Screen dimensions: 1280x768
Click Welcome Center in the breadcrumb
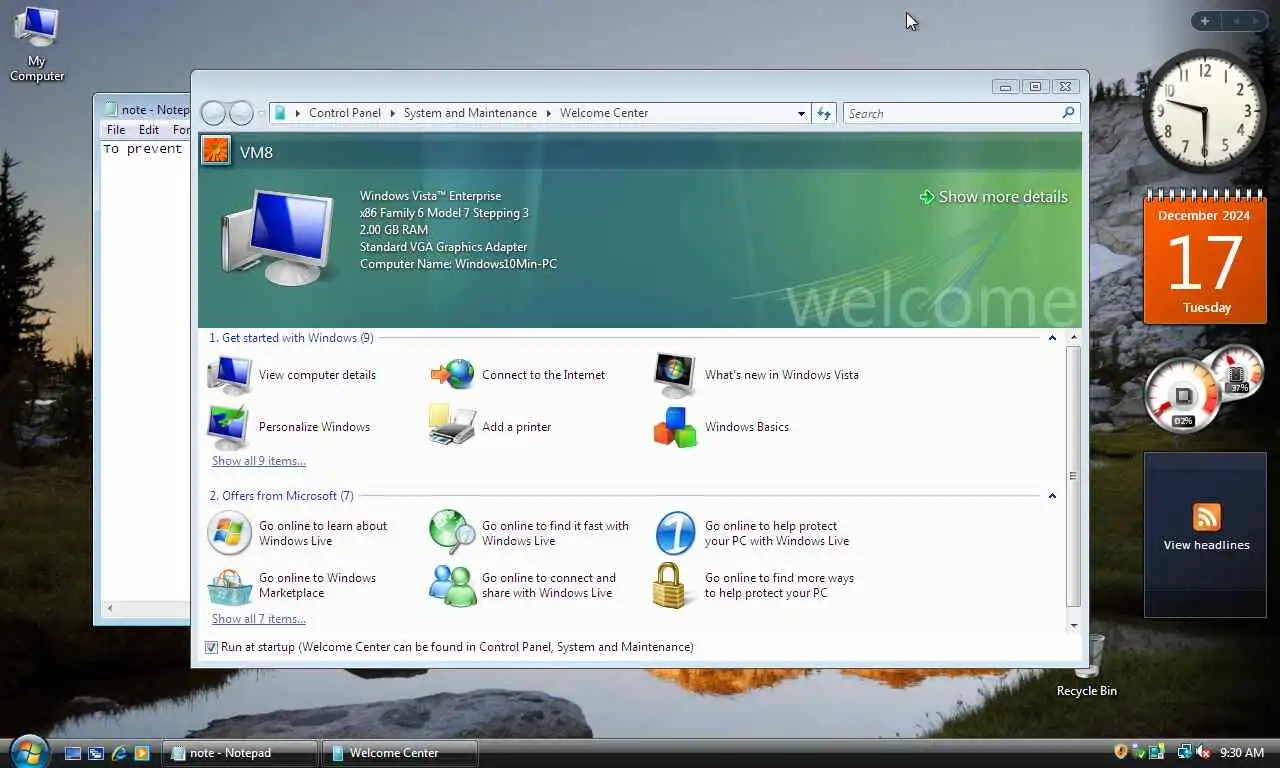point(604,113)
